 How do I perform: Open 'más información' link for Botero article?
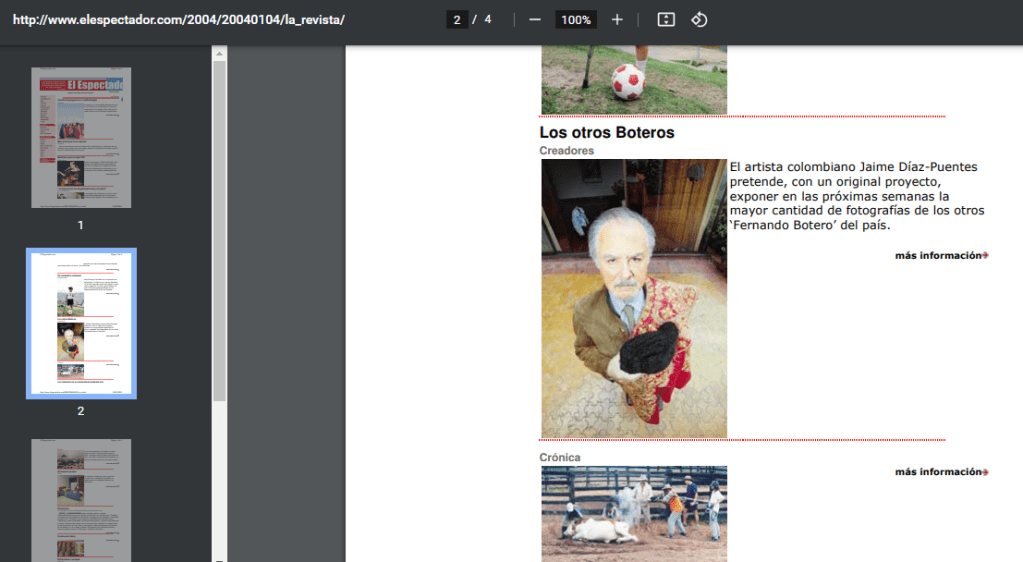(x=940, y=256)
